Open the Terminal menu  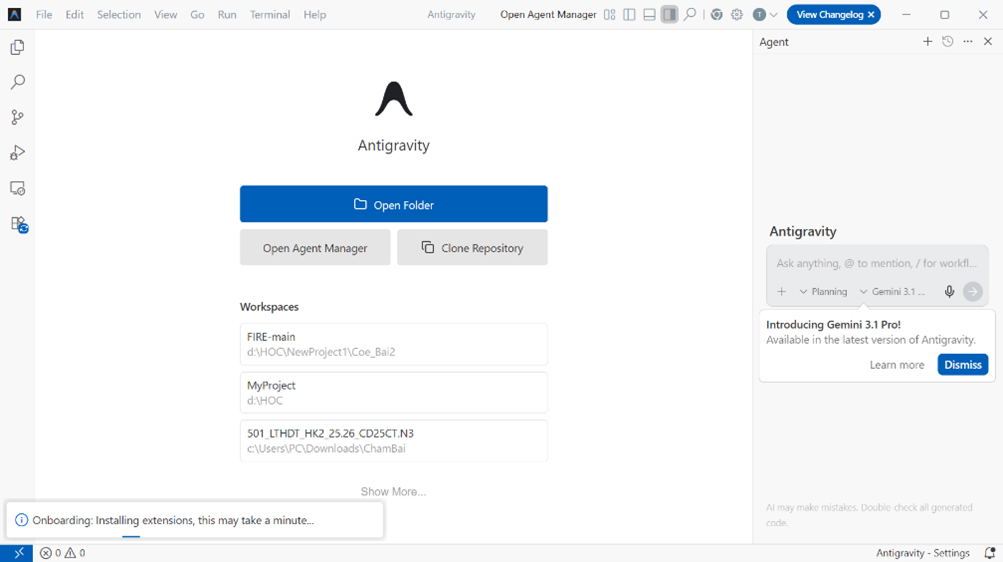[270, 15]
